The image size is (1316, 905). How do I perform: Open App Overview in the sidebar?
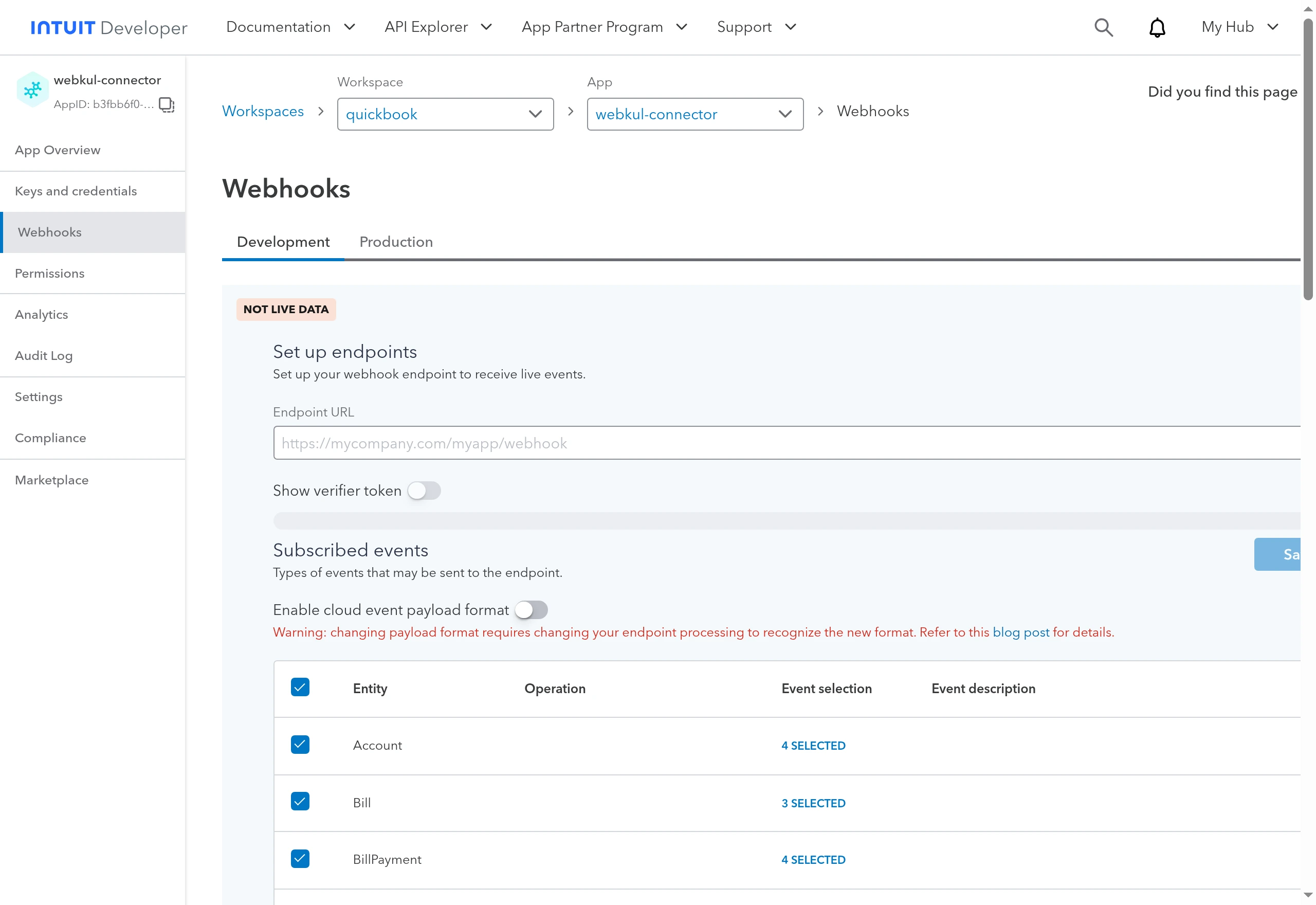click(93, 150)
